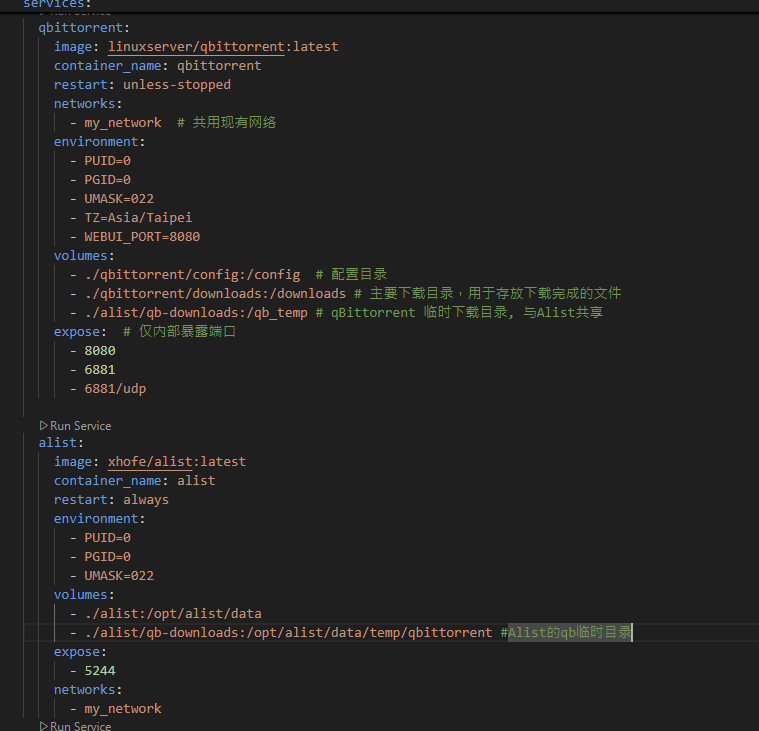
Task: Click the restart: always line
Action: [x=111, y=500]
